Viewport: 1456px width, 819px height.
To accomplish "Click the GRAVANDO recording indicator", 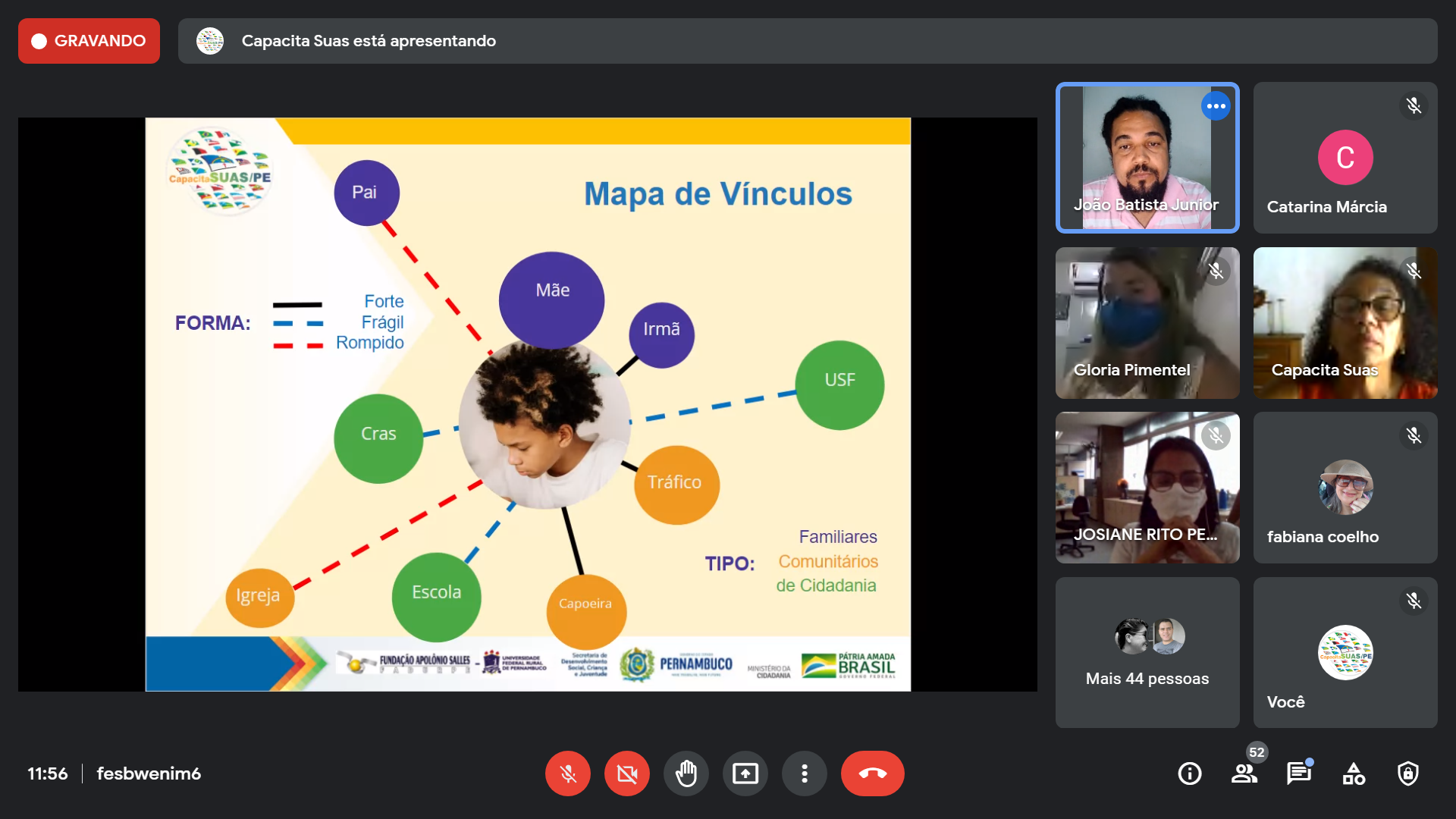I will (89, 41).
